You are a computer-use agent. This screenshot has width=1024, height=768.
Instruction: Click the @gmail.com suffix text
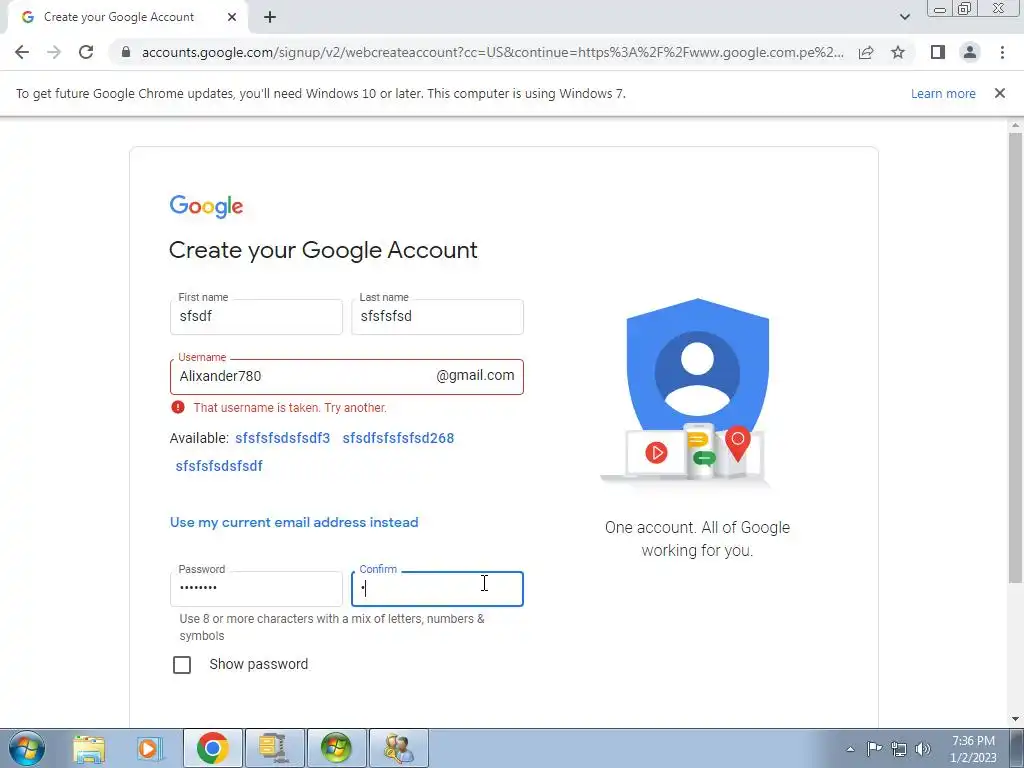[475, 376]
